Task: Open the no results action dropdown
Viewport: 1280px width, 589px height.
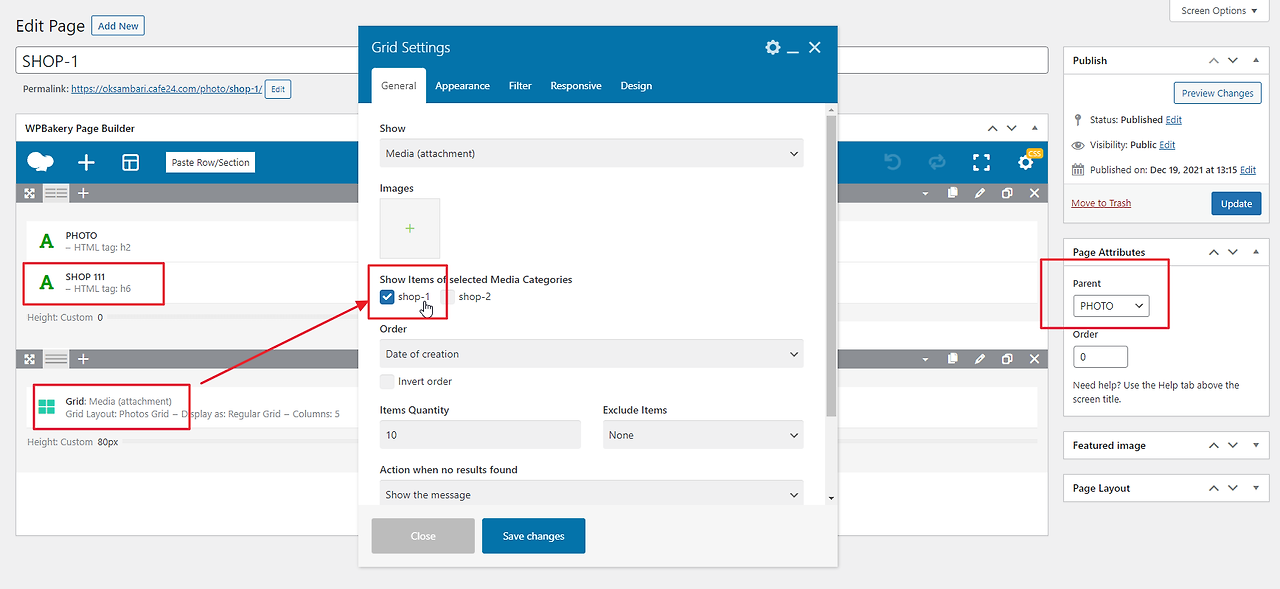Action: (591, 494)
